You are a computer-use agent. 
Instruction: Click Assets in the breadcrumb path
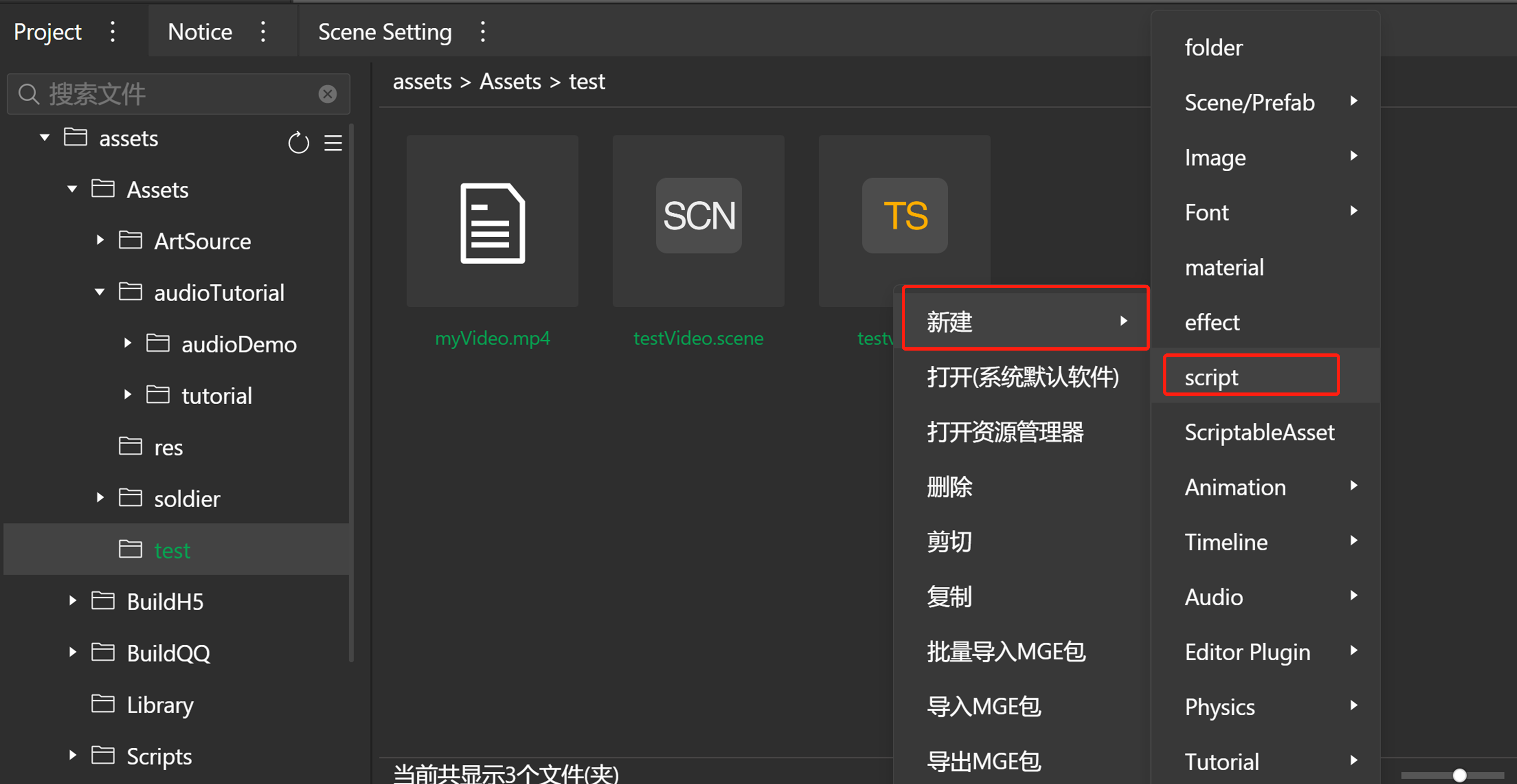pyautogui.click(x=510, y=81)
